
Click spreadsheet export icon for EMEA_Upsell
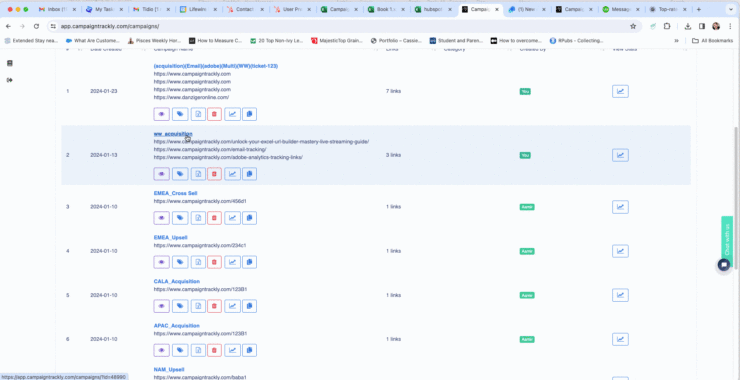(x=198, y=262)
